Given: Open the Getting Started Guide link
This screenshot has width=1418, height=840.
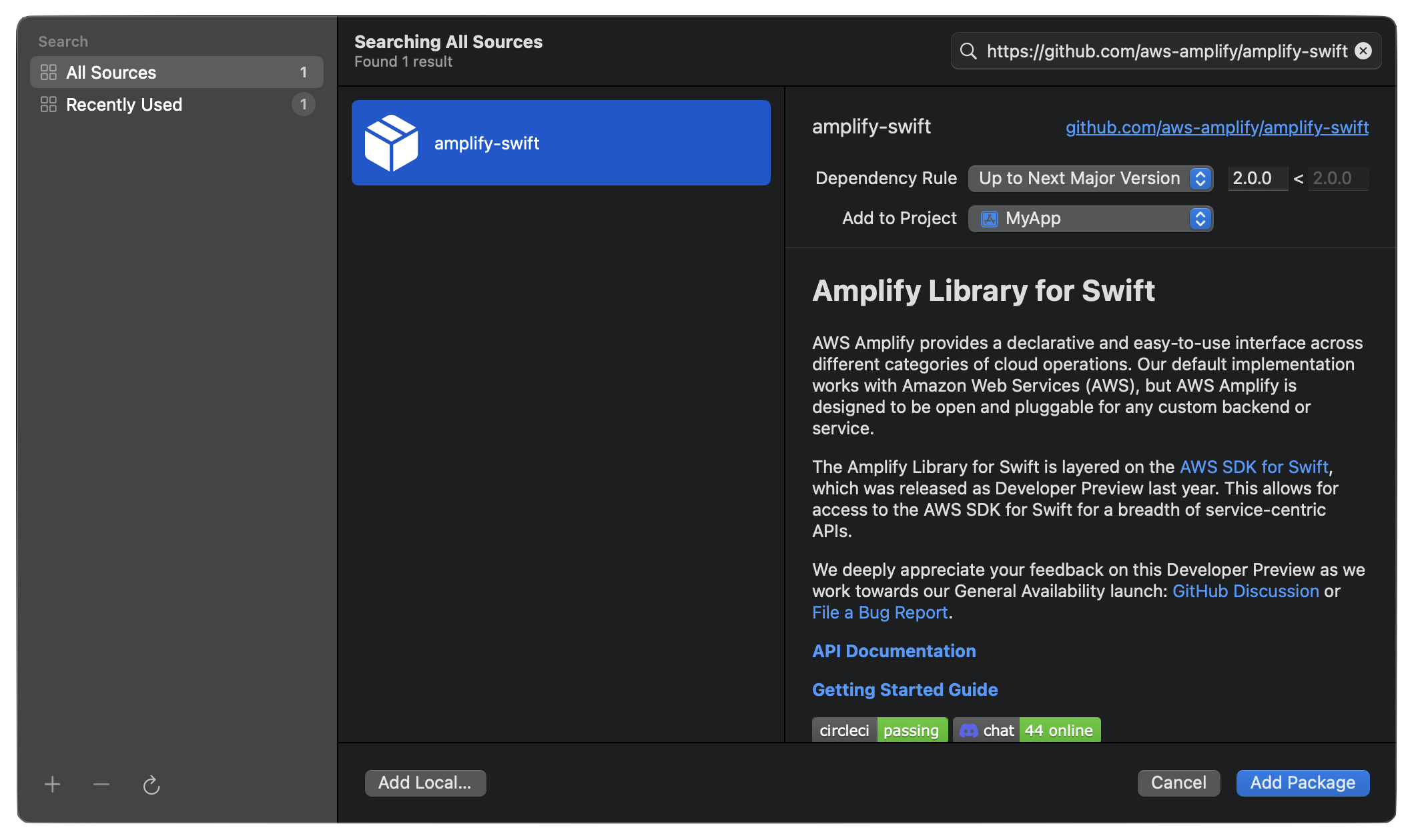Looking at the screenshot, I should pyautogui.click(x=904, y=690).
